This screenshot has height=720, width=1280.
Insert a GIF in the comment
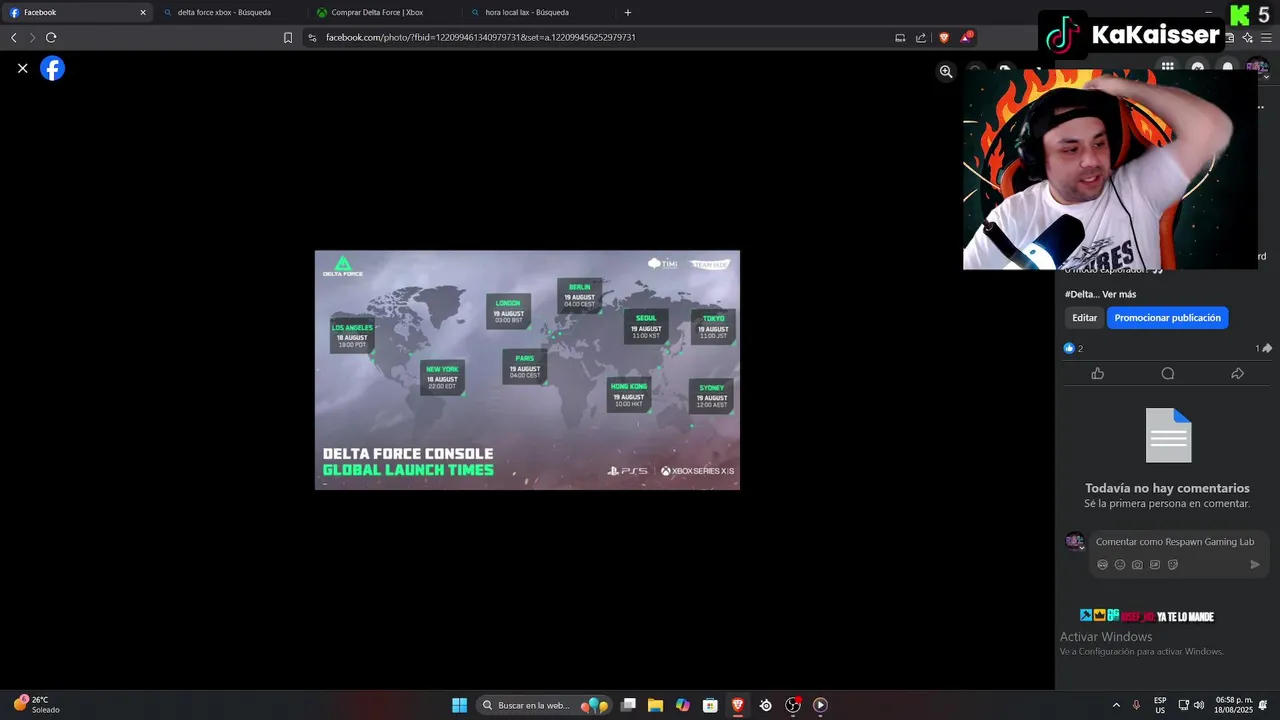pos(1155,565)
